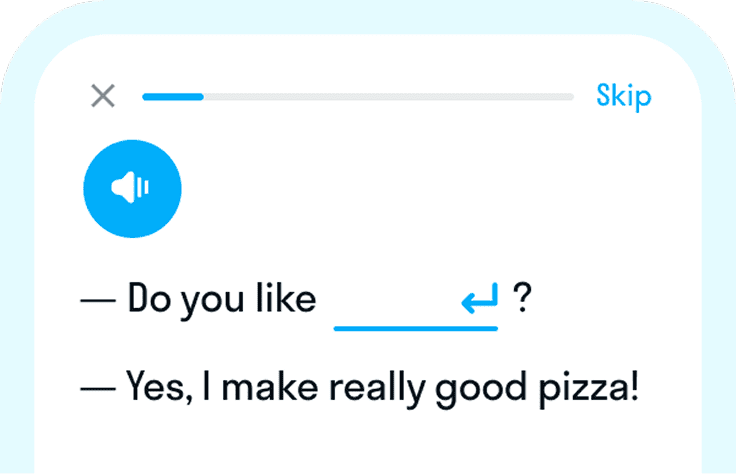Close the lesson with the X icon
The image size is (736, 474).
pyautogui.click(x=103, y=96)
